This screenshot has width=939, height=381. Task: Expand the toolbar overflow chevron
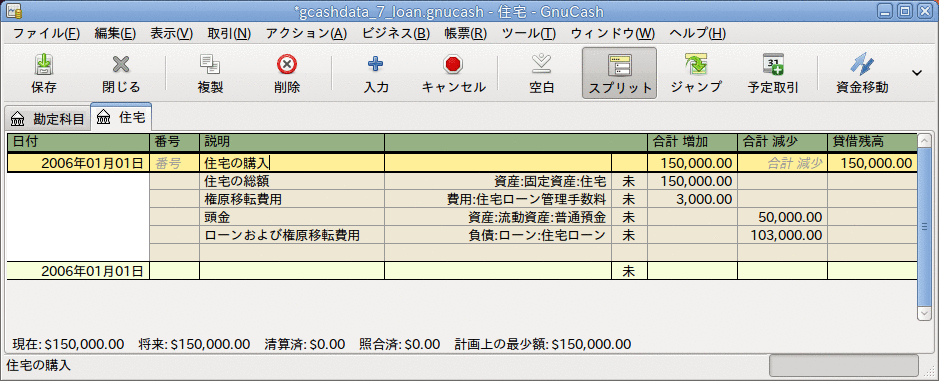click(917, 72)
